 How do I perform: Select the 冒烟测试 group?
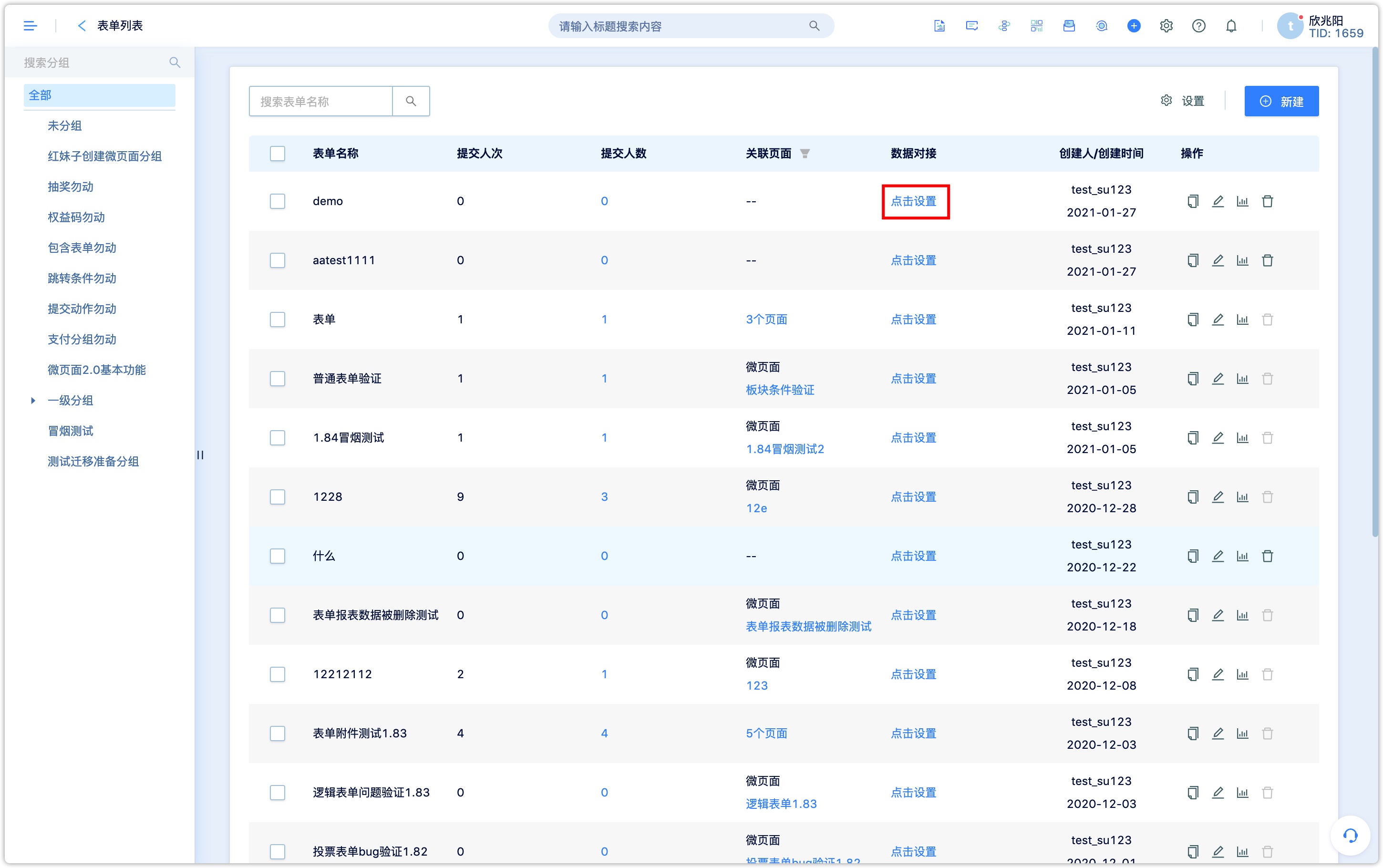(x=70, y=431)
